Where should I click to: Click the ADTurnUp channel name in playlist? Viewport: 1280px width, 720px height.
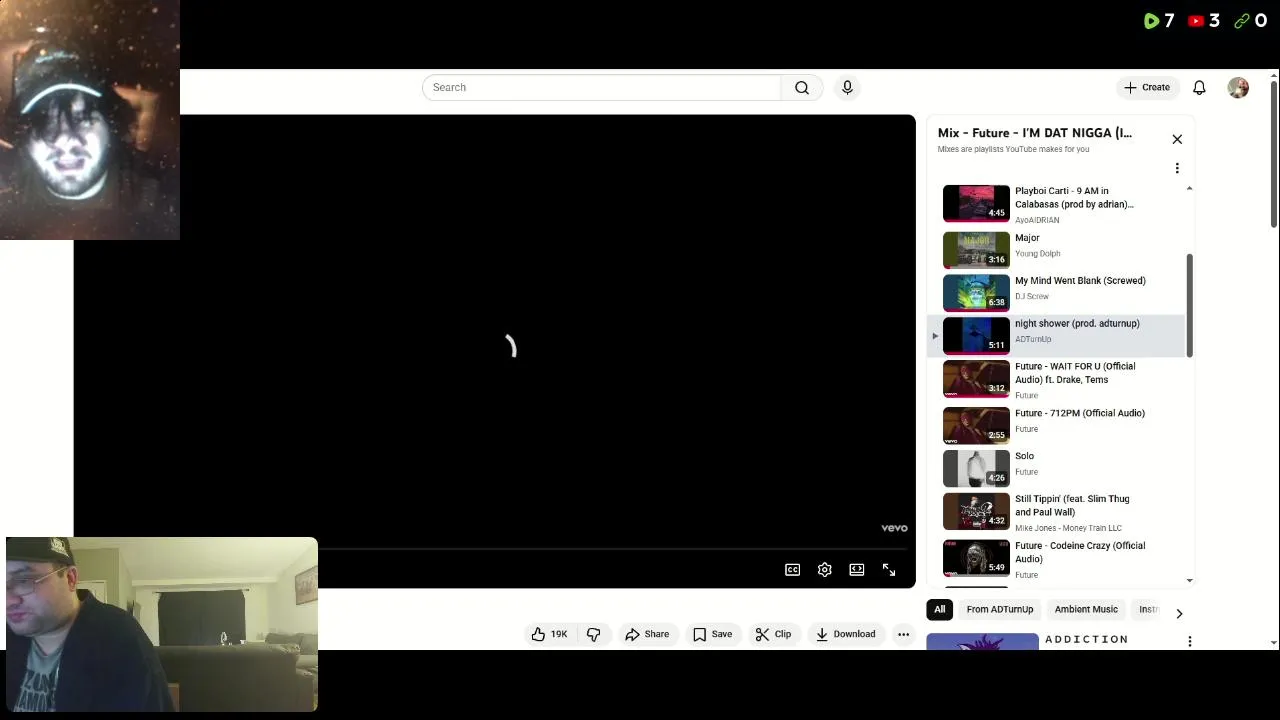[1033, 340]
